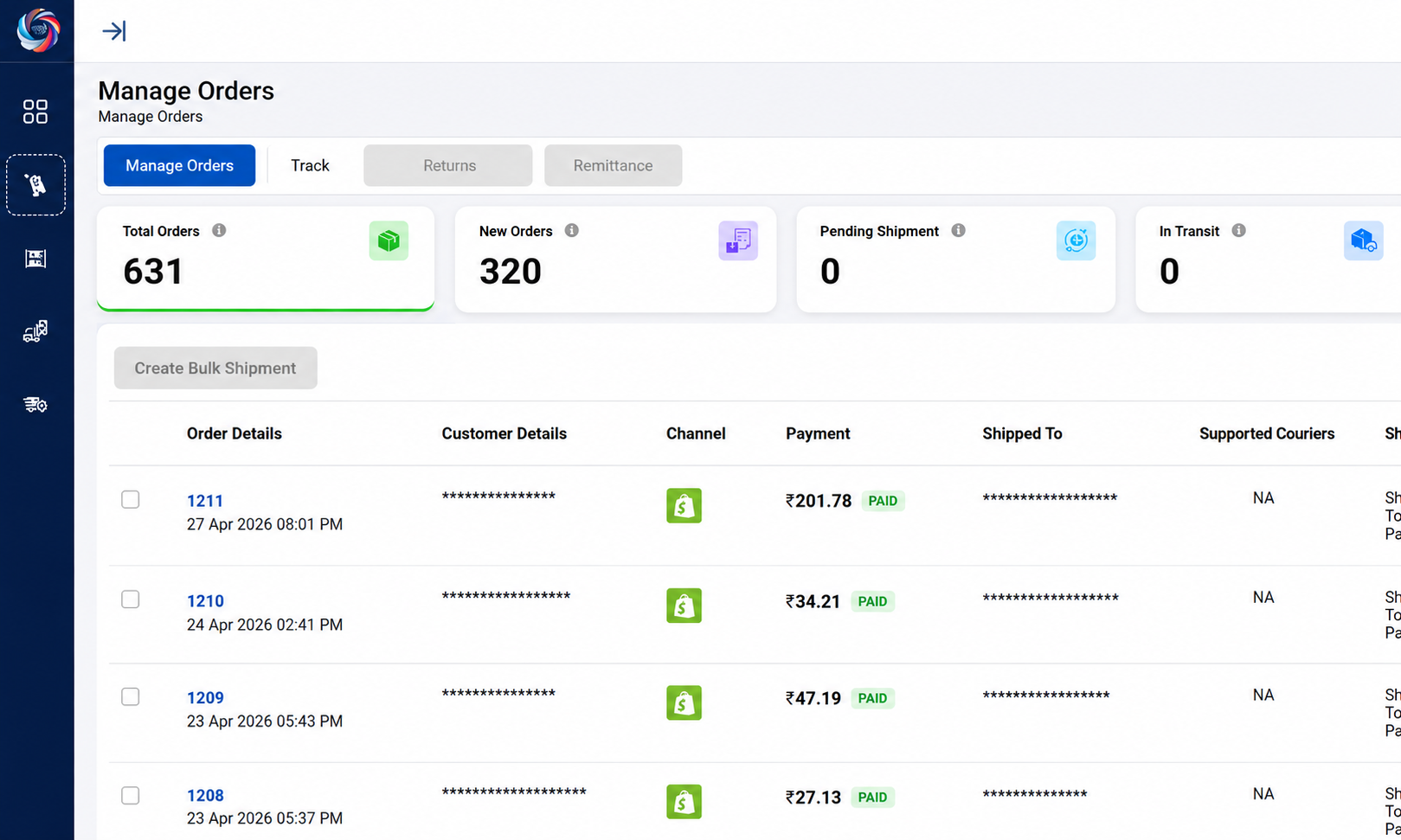Click Shopify icon for order 1209
The image size is (1401, 840).
684,702
